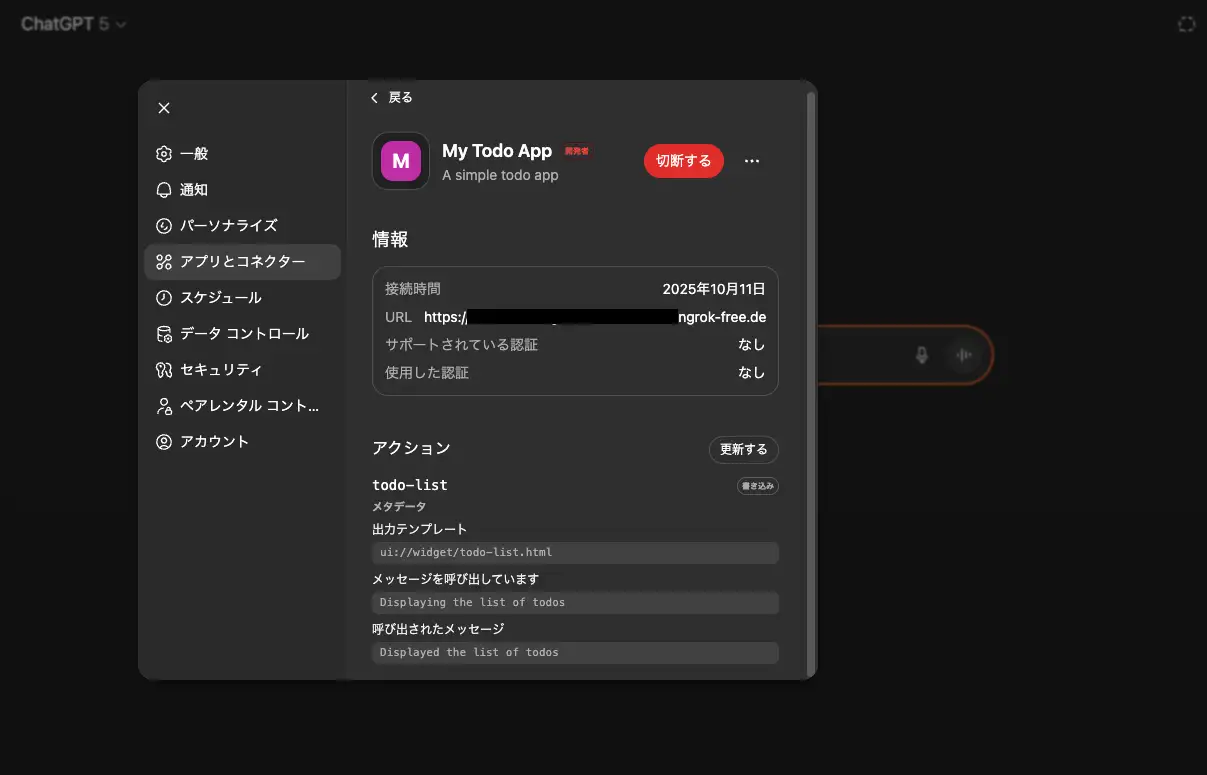Click the bell icon beside 通知
1207x775 pixels.
[x=164, y=190]
